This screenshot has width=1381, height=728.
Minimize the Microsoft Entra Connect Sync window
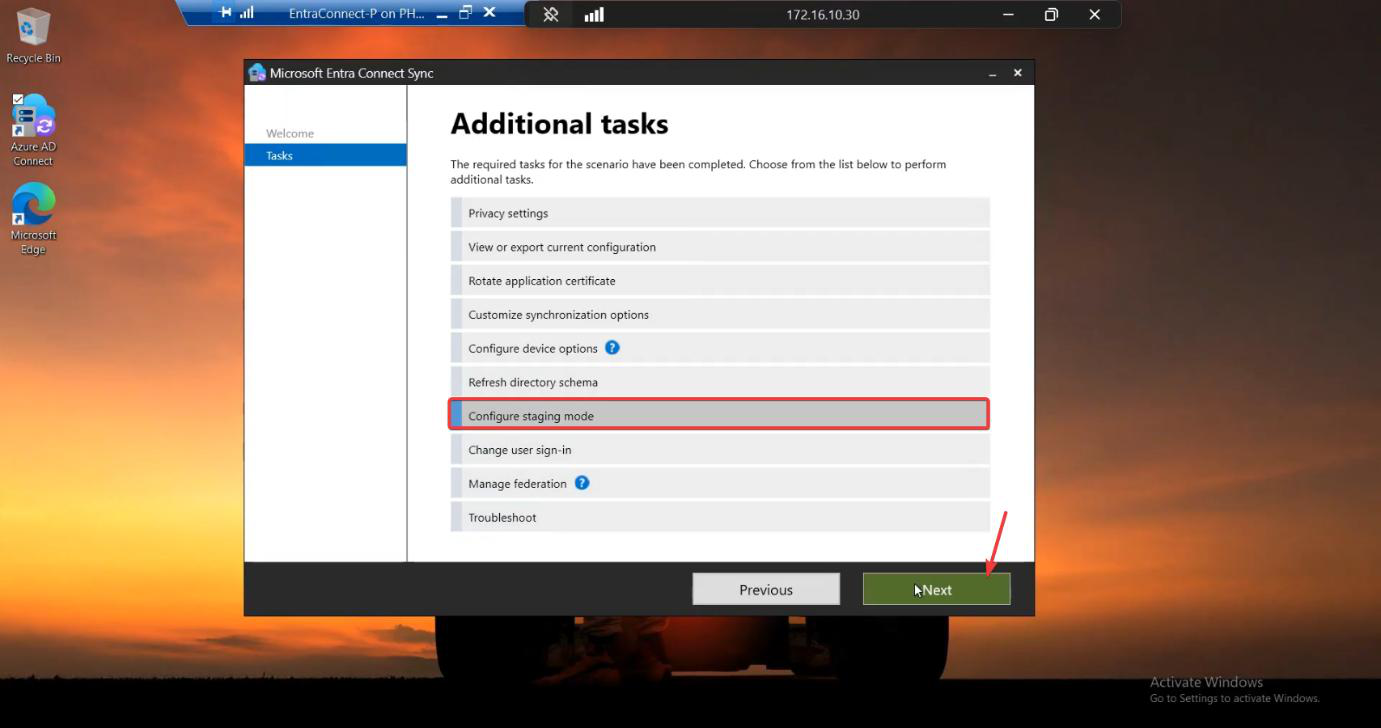coord(993,74)
